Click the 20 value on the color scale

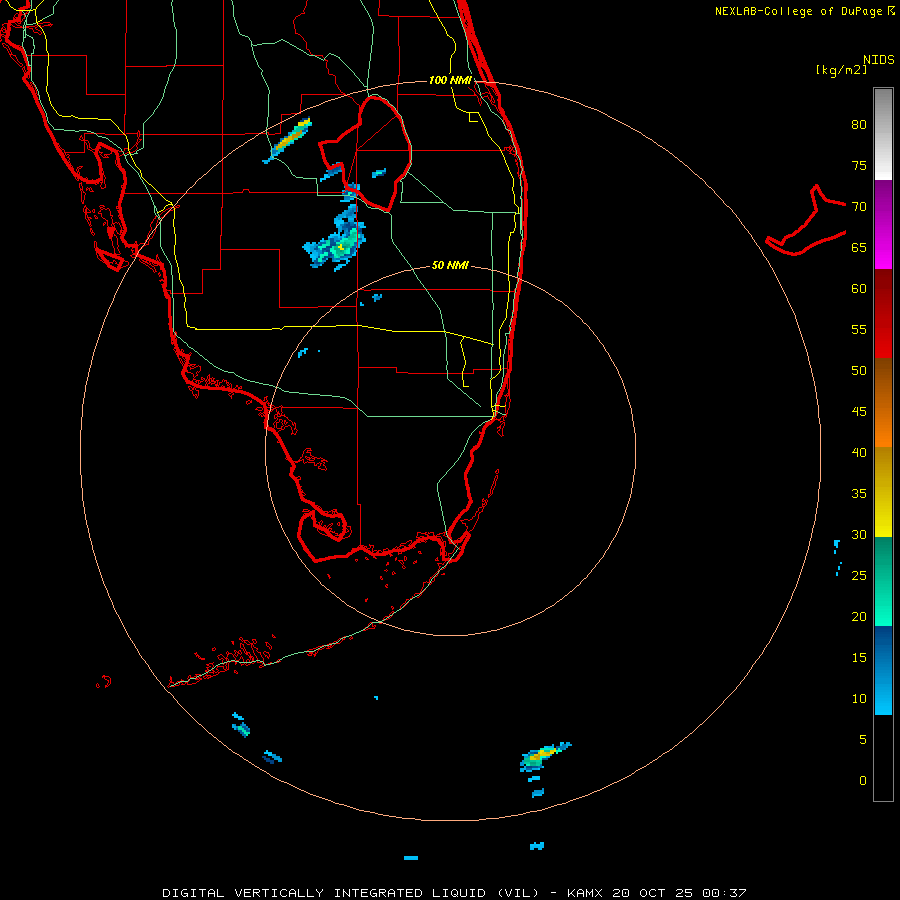859,617
